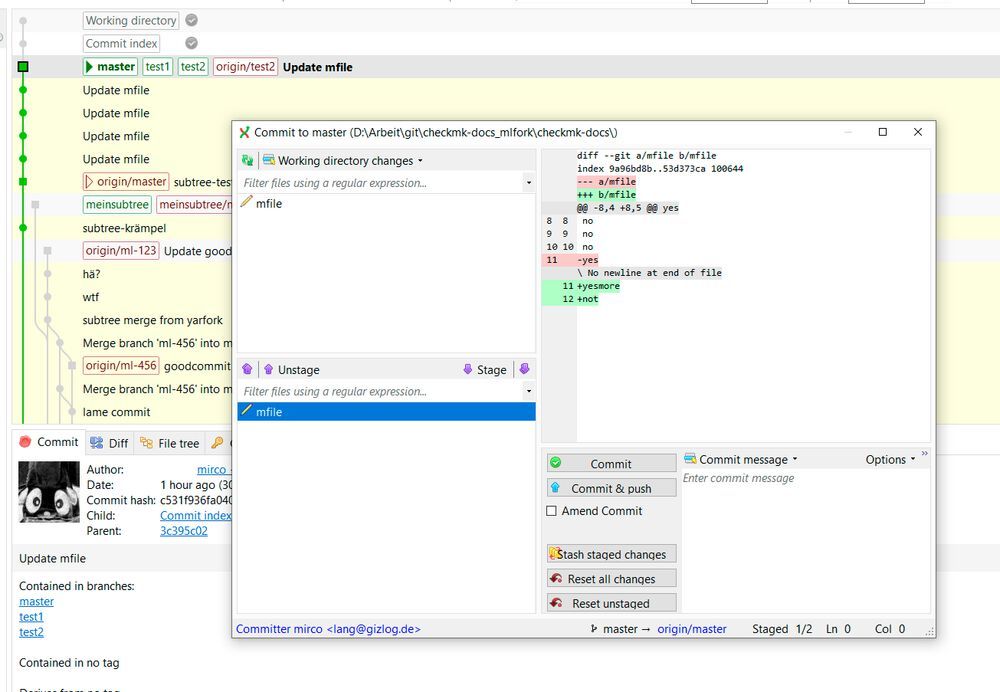Screen dimensions: 1000x692
Task: Click the purple Stage arrow button
Action: tap(484, 369)
